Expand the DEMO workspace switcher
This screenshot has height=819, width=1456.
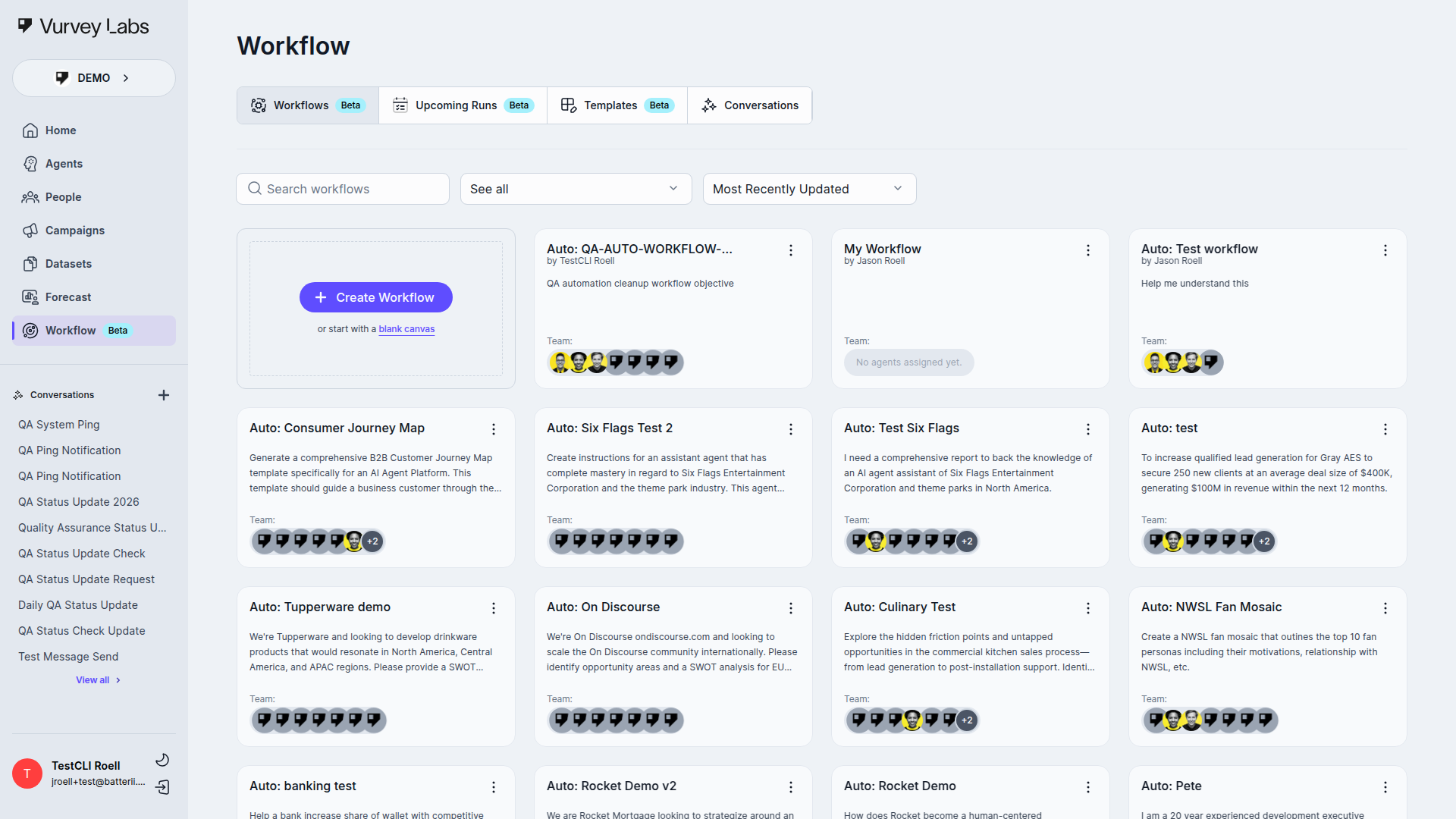pos(93,77)
